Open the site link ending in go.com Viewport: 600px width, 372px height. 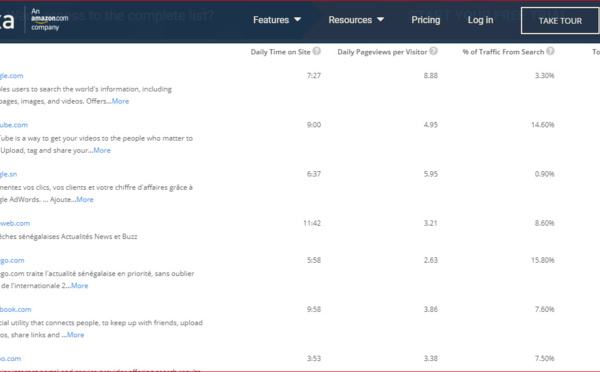pos(12,260)
